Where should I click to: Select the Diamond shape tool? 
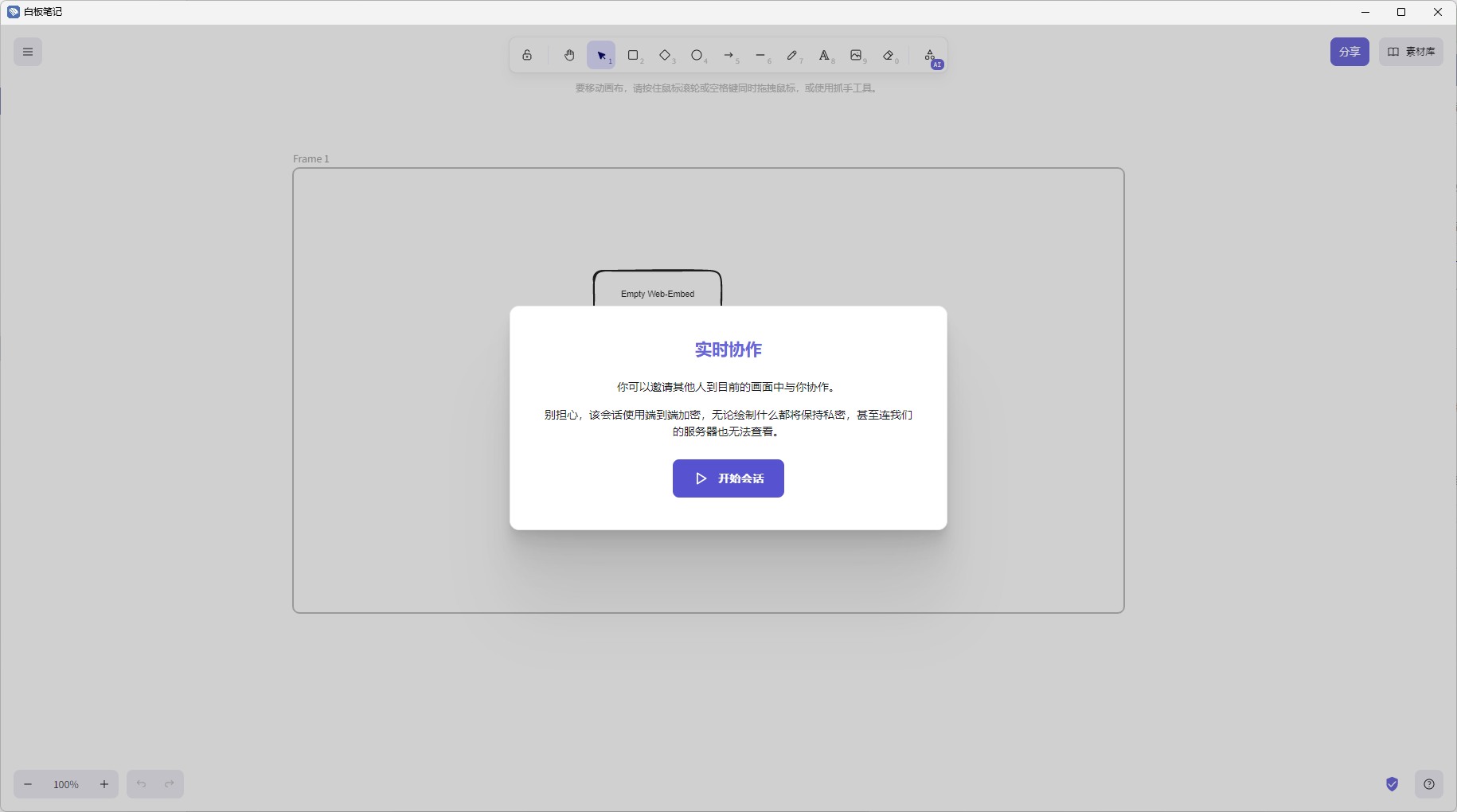pyautogui.click(x=666, y=55)
